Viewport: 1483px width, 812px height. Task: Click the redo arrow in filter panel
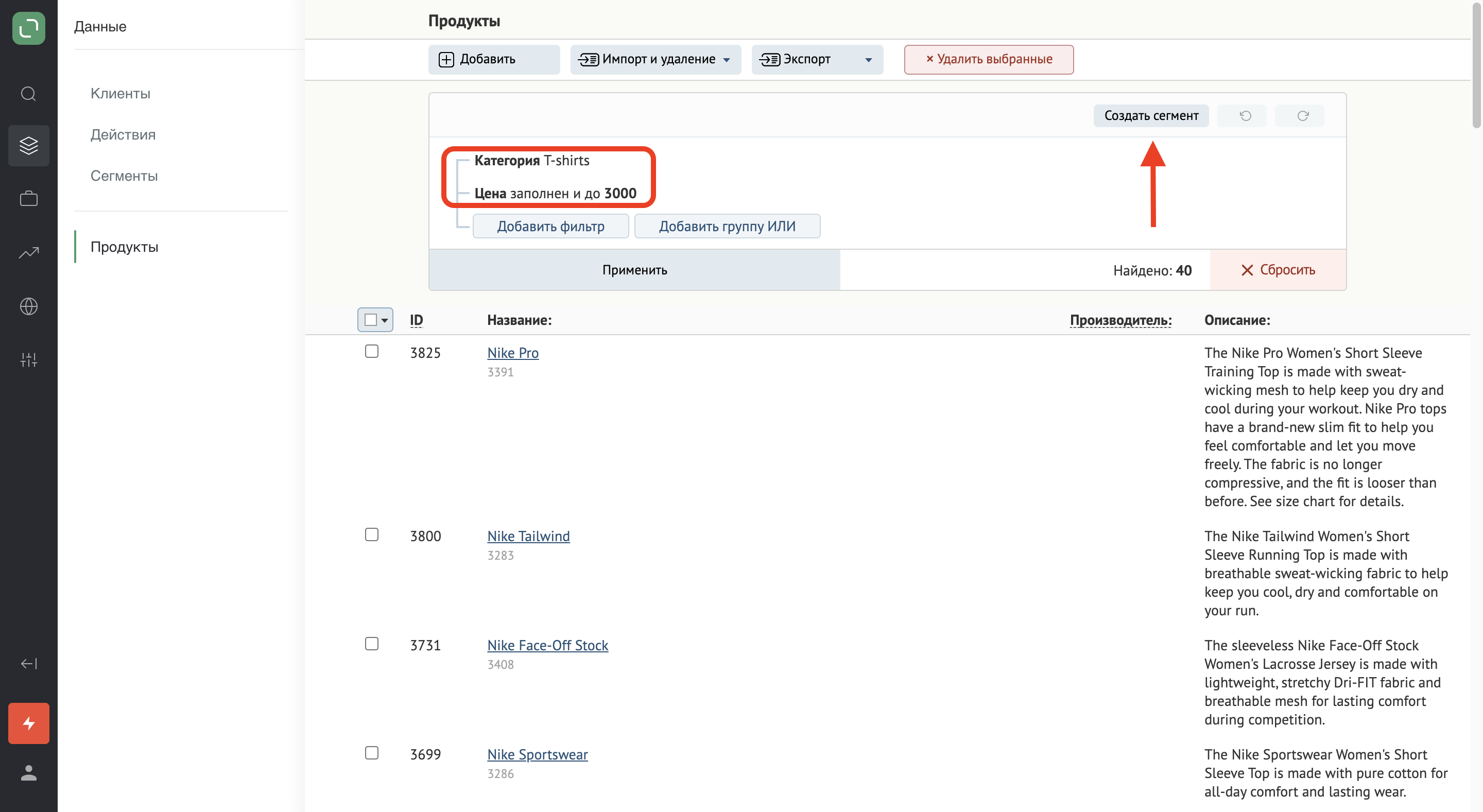point(1302,116)
